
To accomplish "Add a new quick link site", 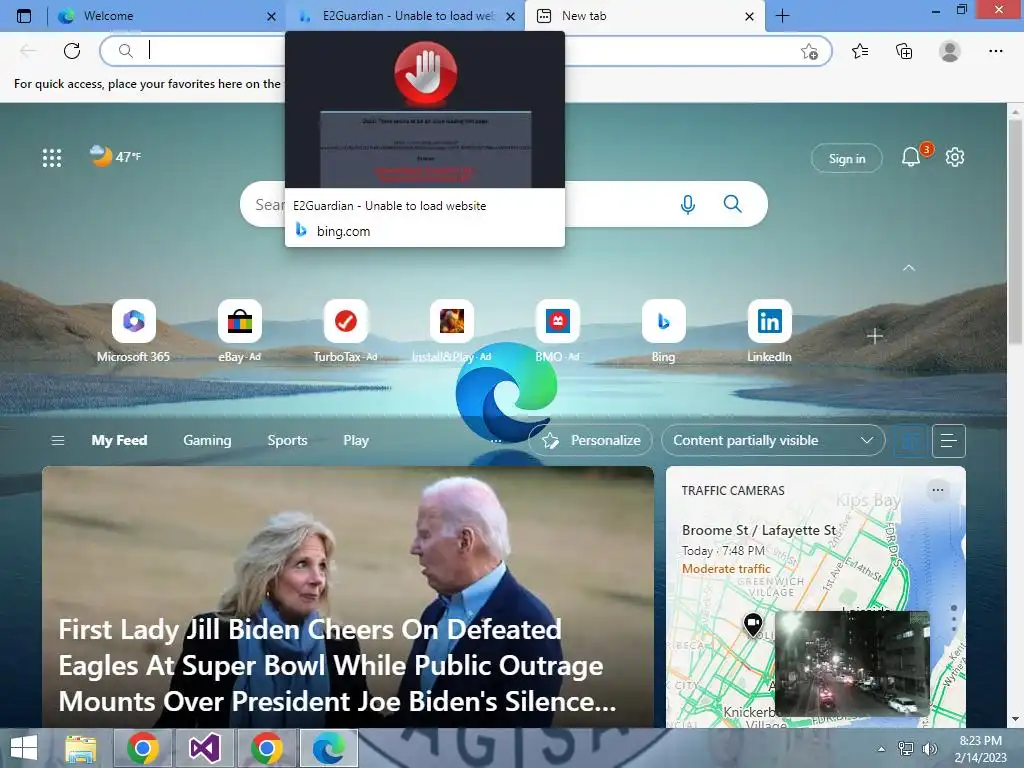I will point(875,336).
